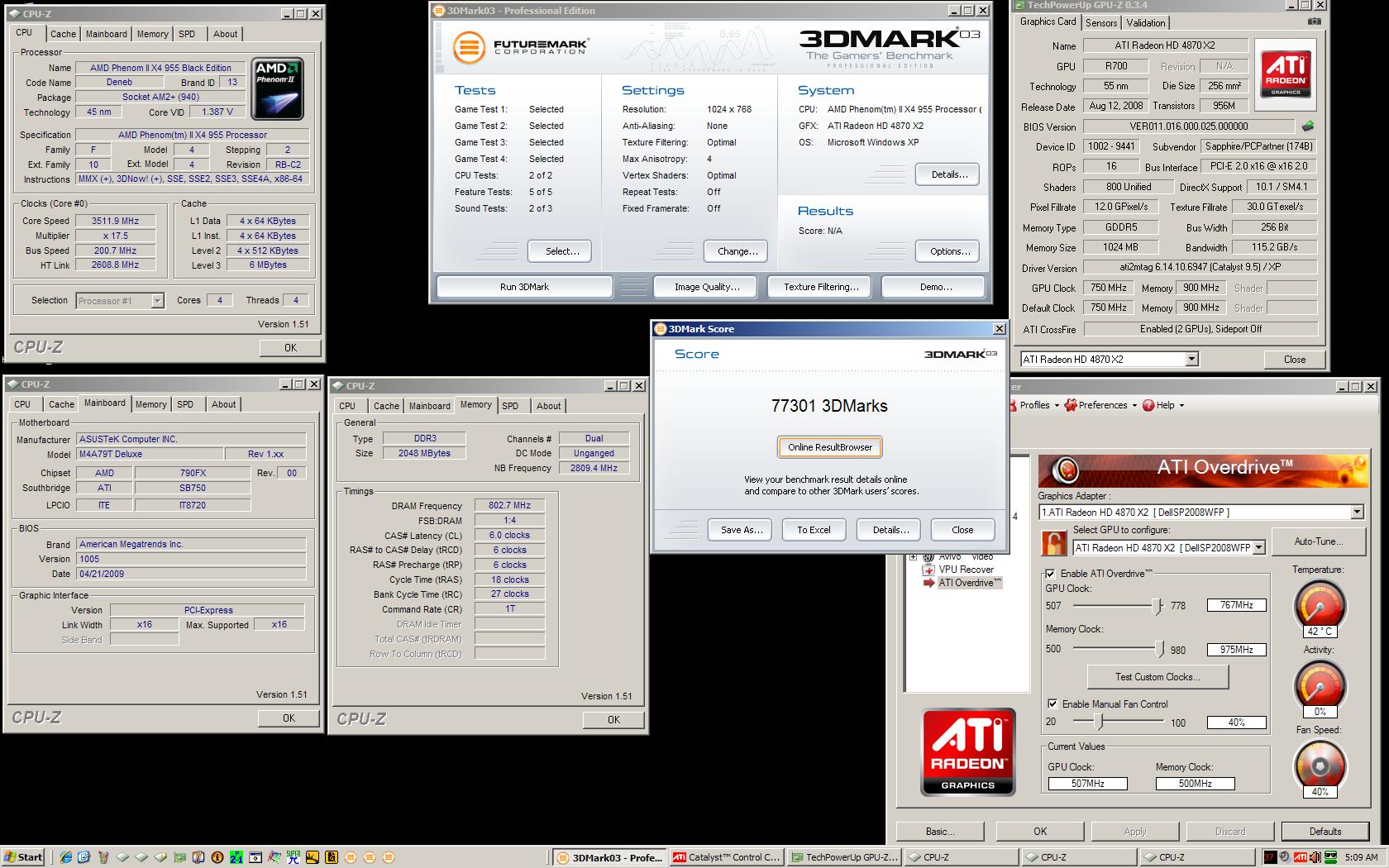Click the BIOS save chip icon in GPU-Z
The height and width of the screenshot is (868, 1389).
(1307, 126)
